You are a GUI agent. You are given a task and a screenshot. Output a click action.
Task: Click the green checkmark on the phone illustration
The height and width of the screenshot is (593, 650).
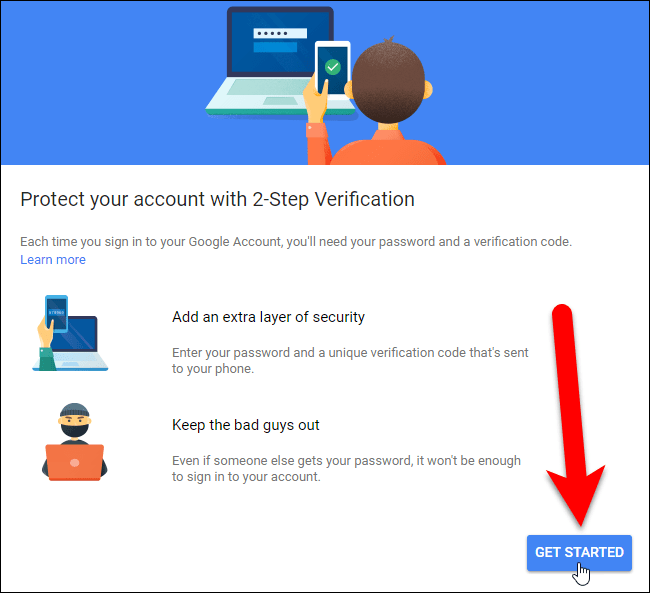(x=332, y=67)
